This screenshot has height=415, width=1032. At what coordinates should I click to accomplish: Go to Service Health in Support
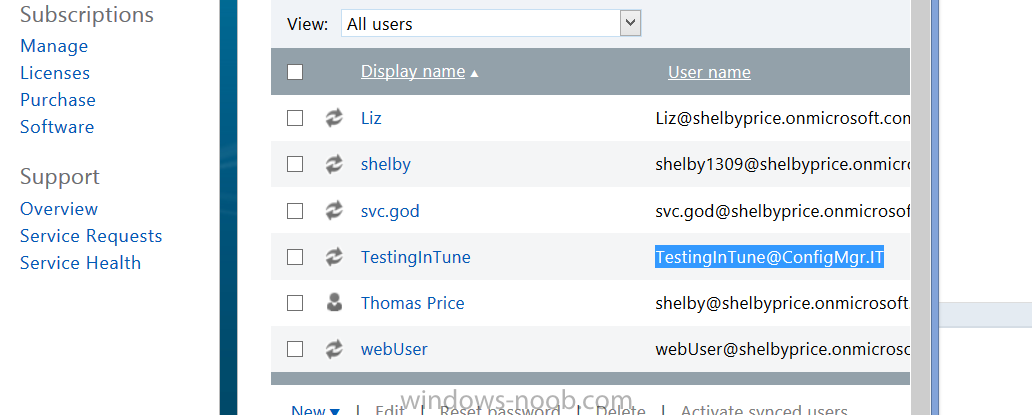pyautogui.click(x=80, y=263)
